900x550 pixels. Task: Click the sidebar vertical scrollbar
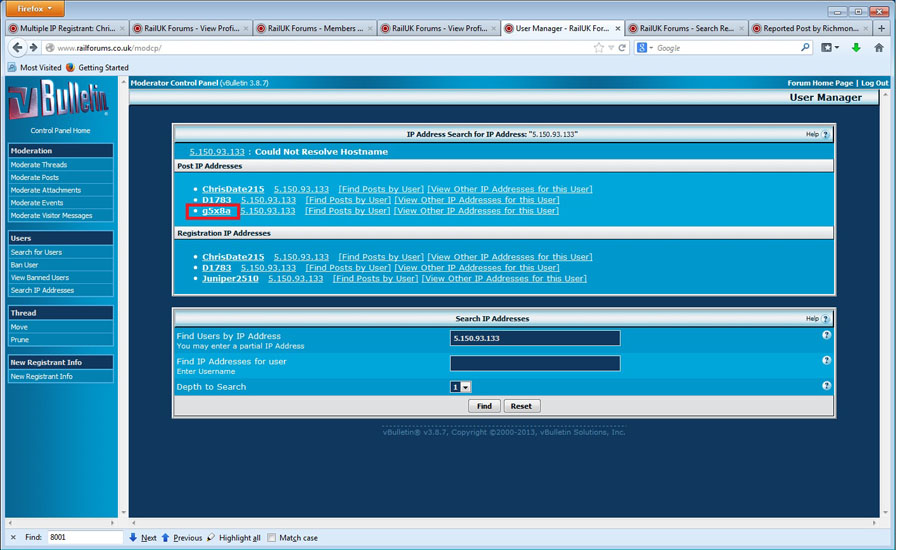[123, 297]
